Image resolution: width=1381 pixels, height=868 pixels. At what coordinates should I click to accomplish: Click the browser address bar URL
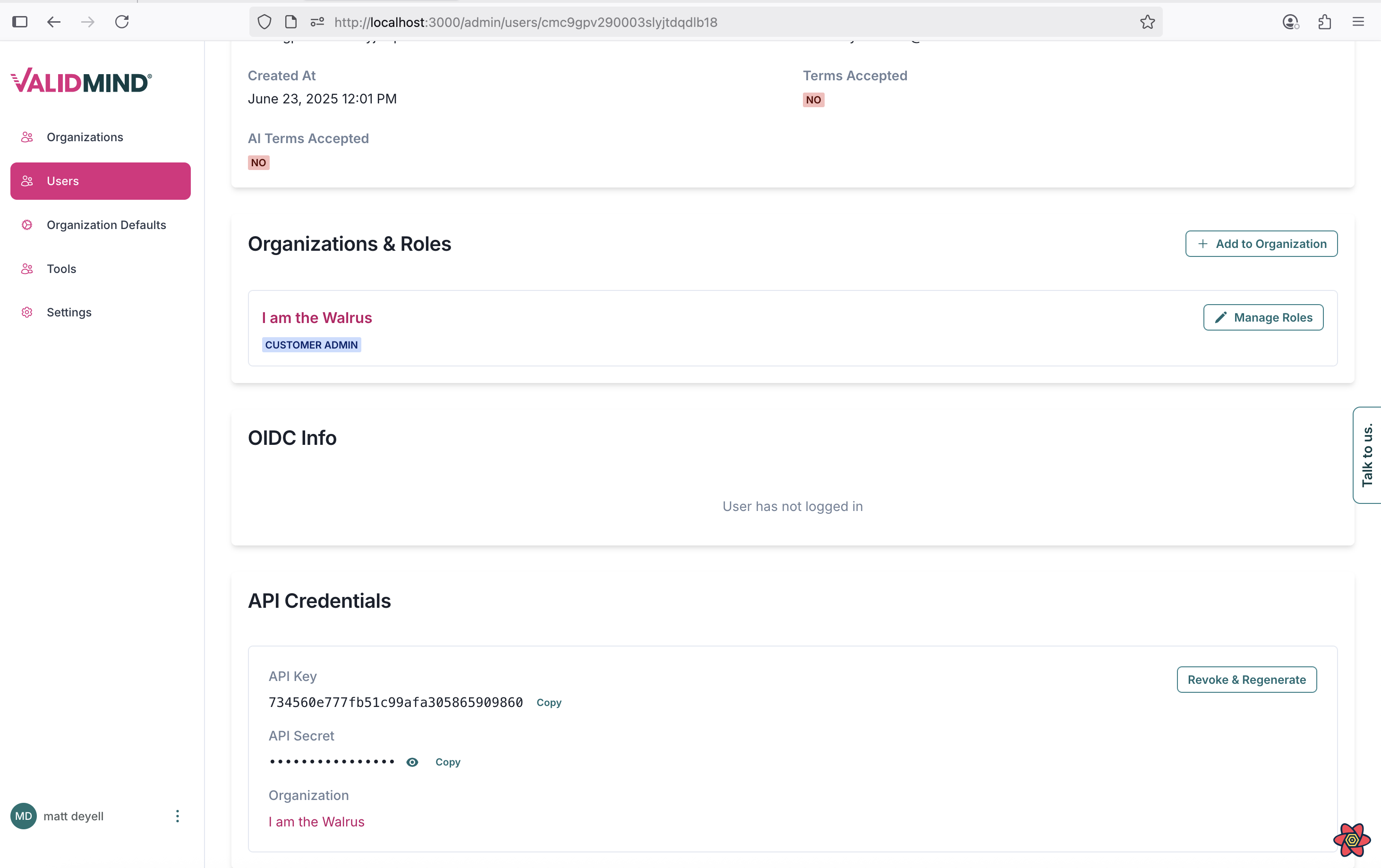(526, 22)
